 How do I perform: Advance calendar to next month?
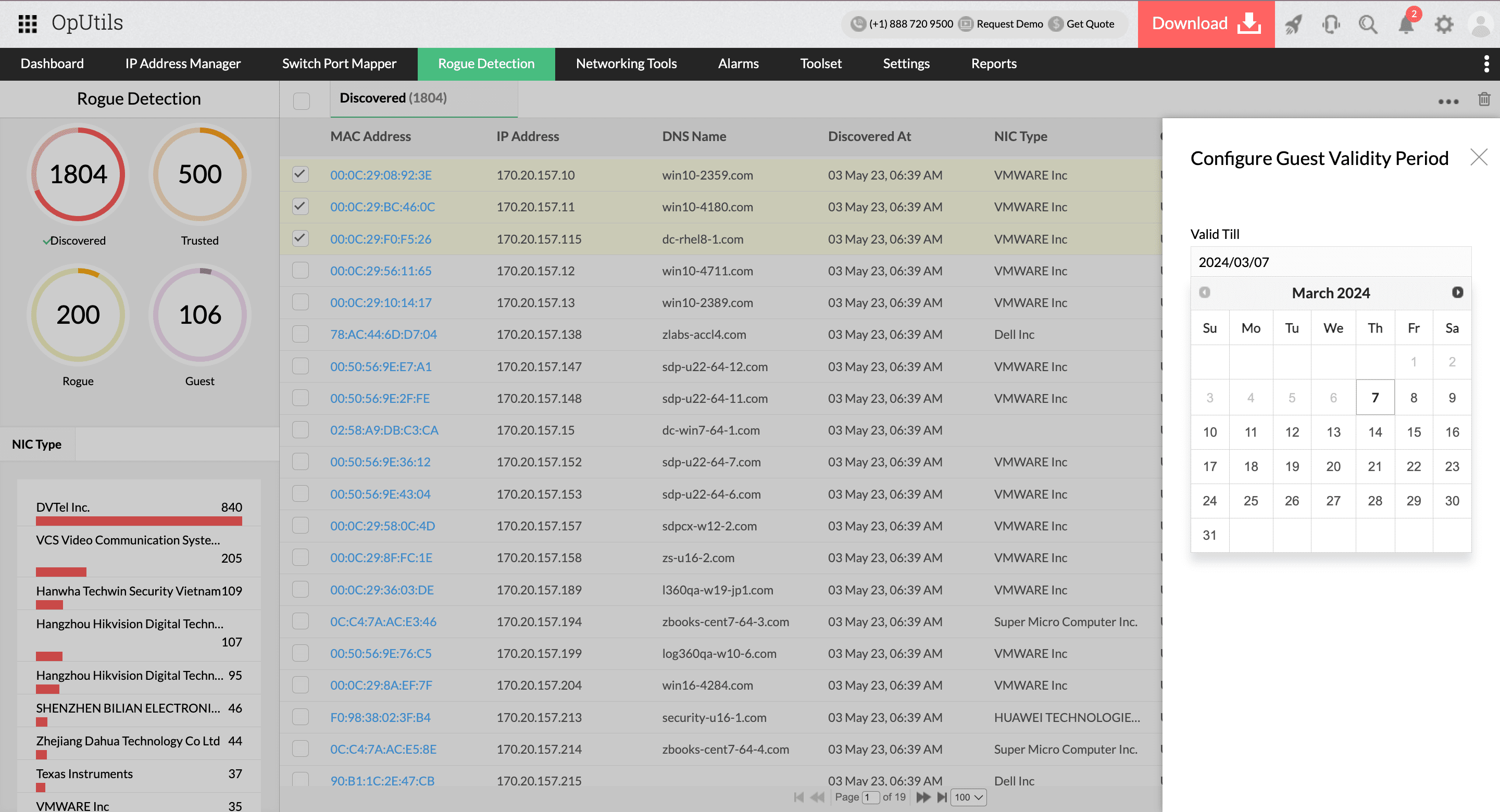click(x=1457, y=293)
